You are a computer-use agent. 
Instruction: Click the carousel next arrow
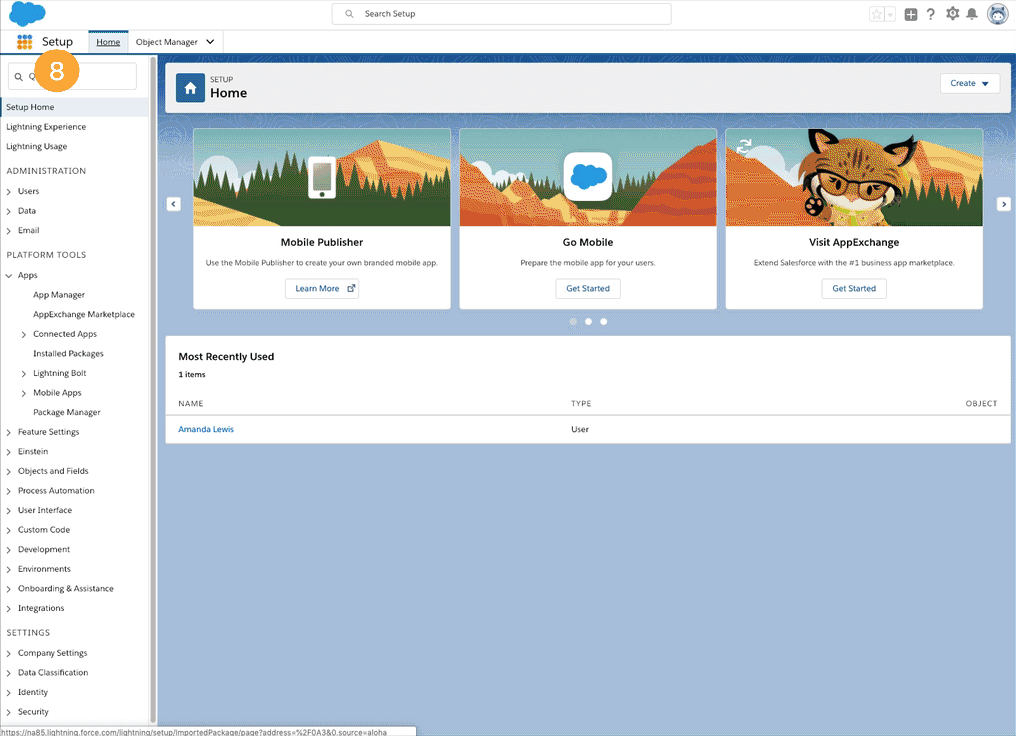pyautogui.click(x=1004, y=204)
